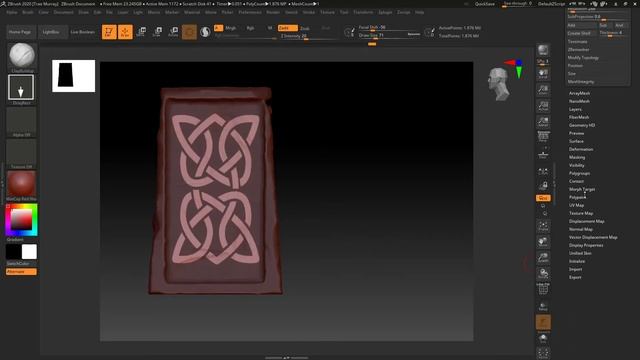Click the Frame mesh icon
Image resolution: width=640 pixels, height=360 pixels.
coord(543,226)
